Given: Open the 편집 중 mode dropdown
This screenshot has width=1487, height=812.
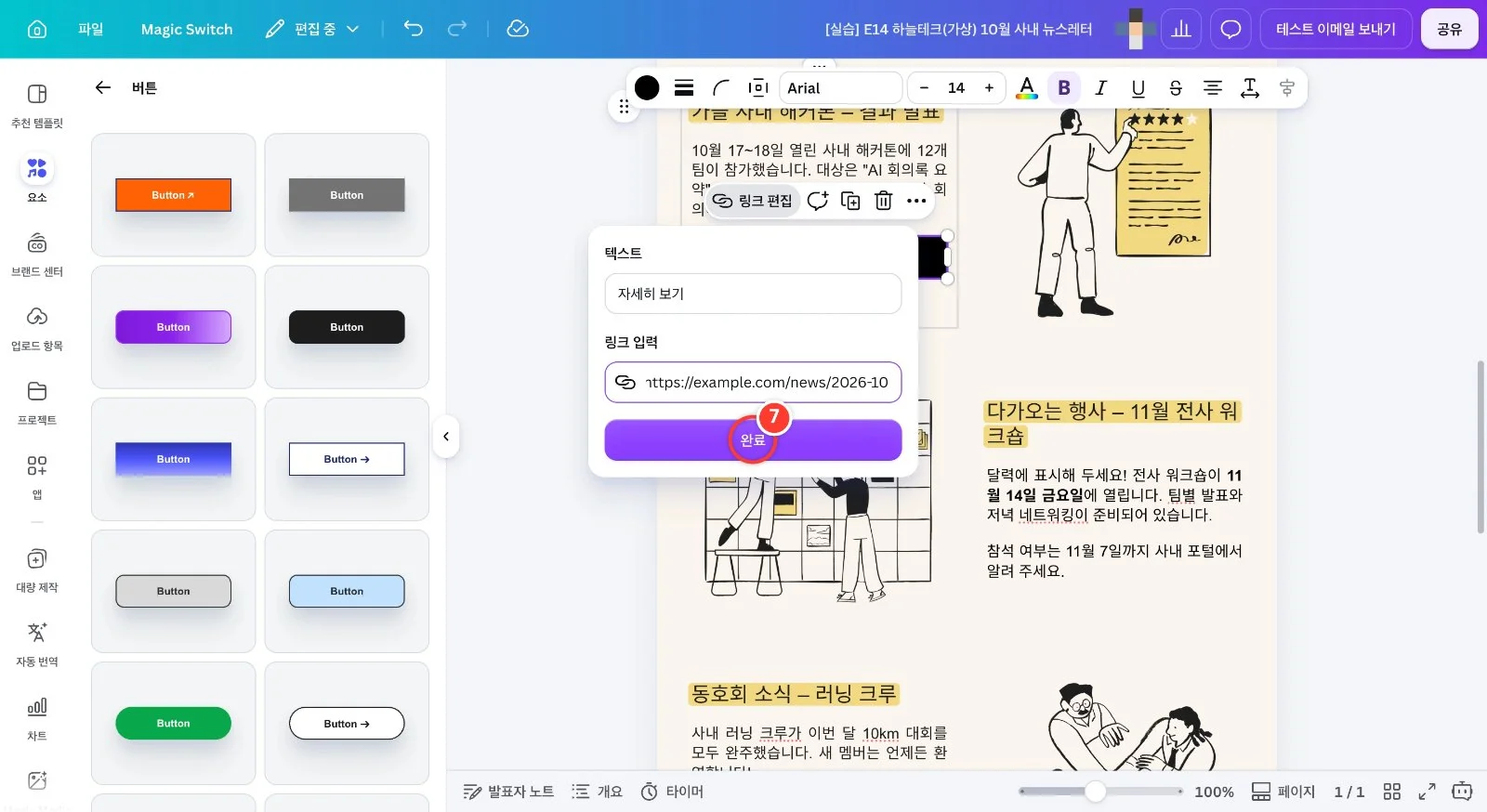Looking at the screenshot, I should [312, 29].
